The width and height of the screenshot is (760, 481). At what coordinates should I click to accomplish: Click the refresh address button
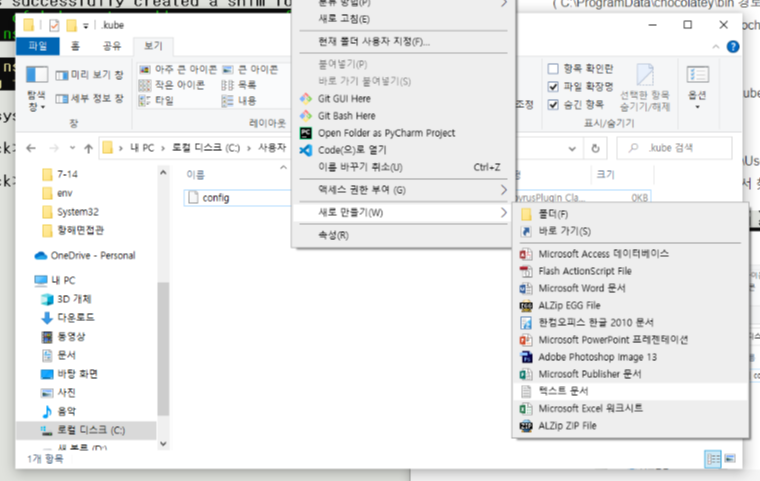595,148
